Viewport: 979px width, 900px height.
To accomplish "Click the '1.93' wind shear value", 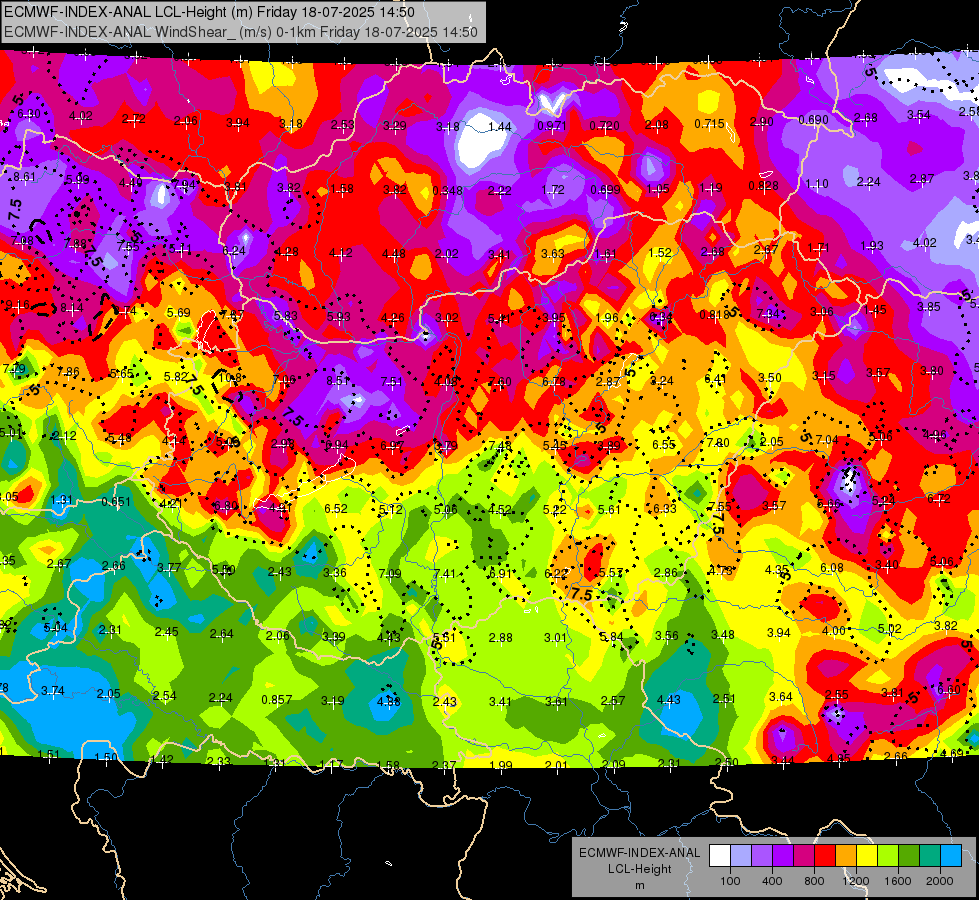I will tap(872, 246).
